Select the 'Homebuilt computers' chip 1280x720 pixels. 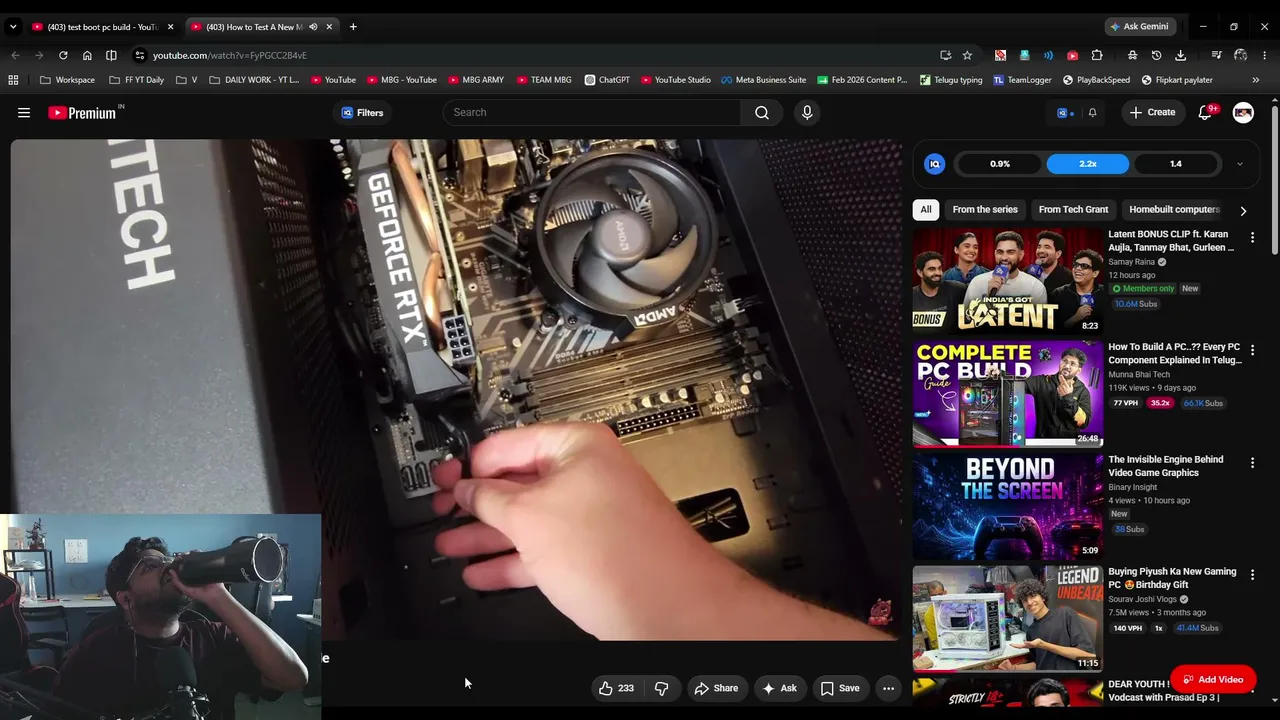click(x=1174, y=210)
